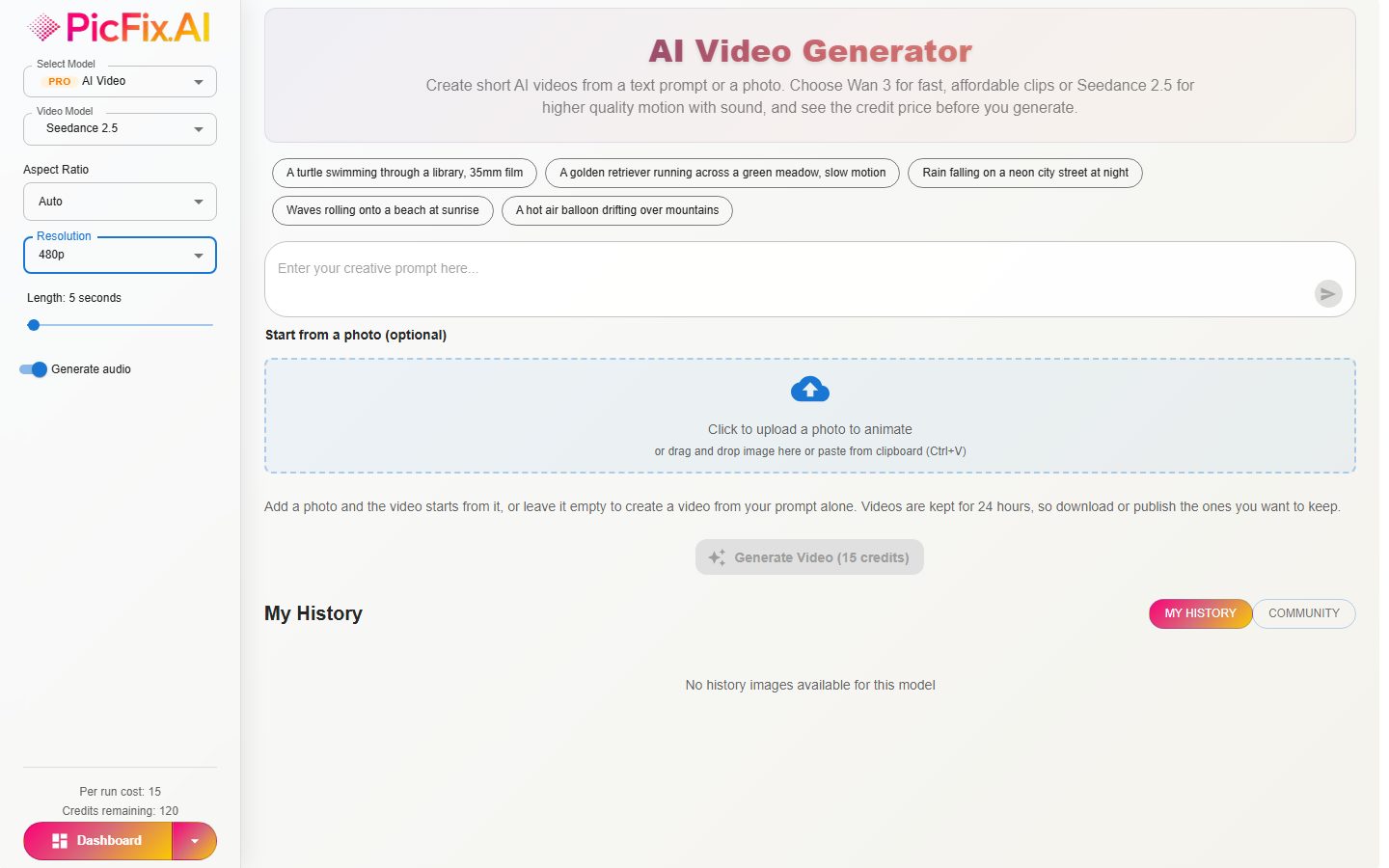Screen dimensions: 1389x868
Task: Click the Generate Video (15 credits) button
Action: click(x=809, y=557)
